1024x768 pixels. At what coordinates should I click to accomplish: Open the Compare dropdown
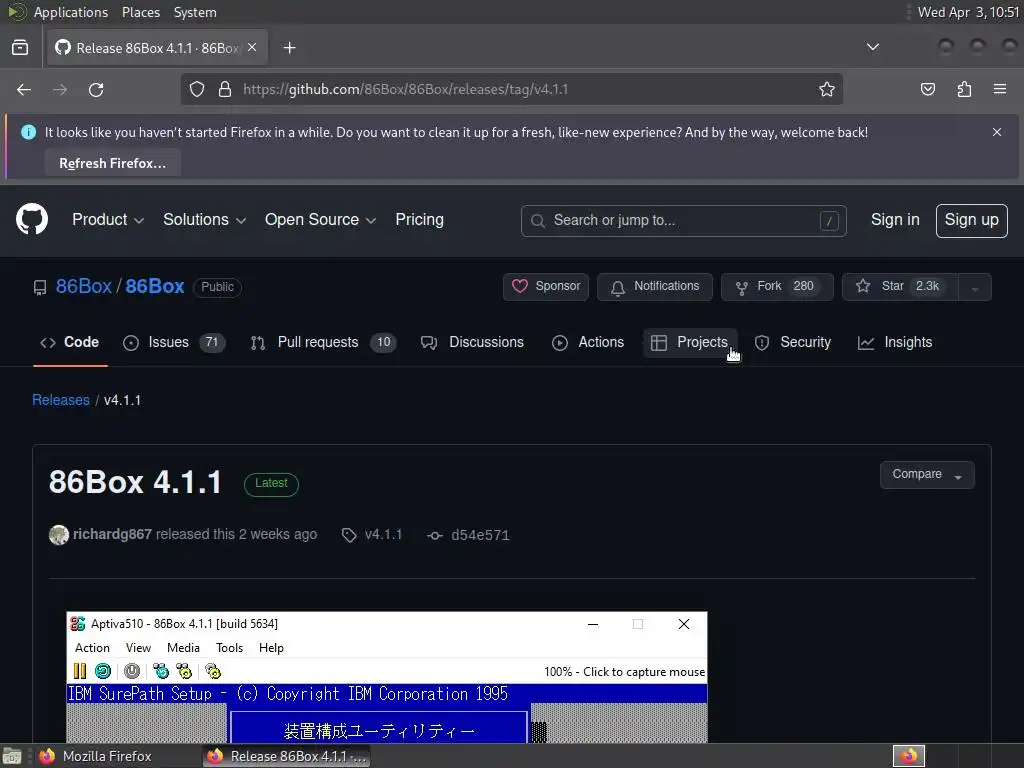click(927, 475)
